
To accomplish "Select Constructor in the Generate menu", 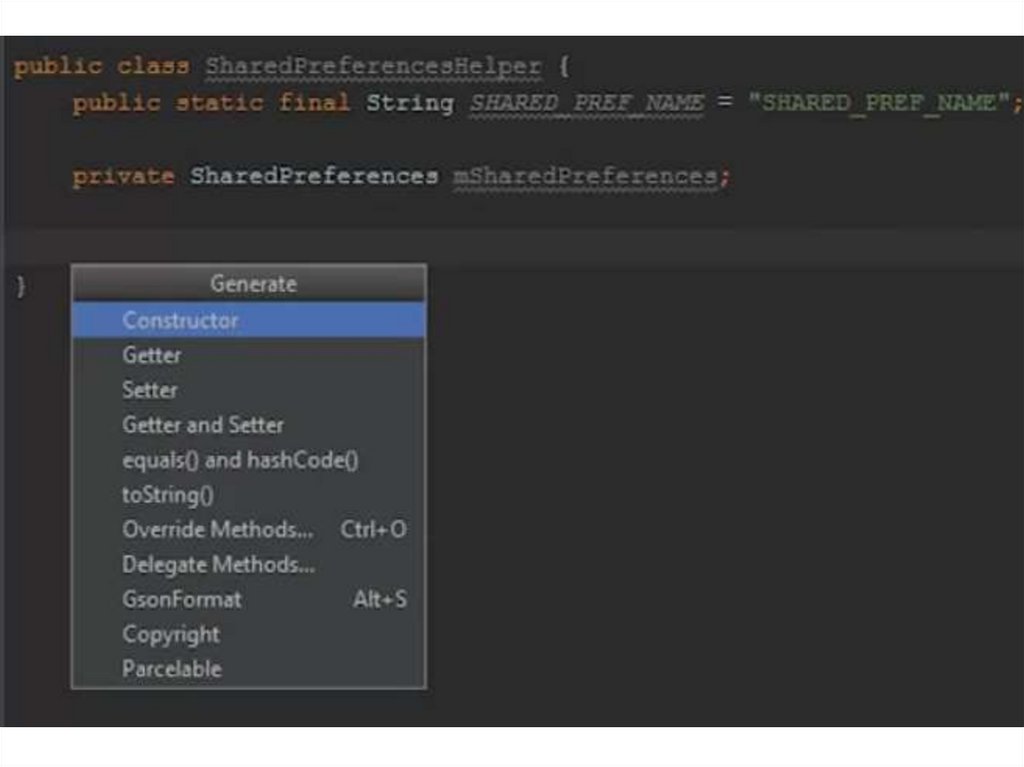I will tap(180, 320).
